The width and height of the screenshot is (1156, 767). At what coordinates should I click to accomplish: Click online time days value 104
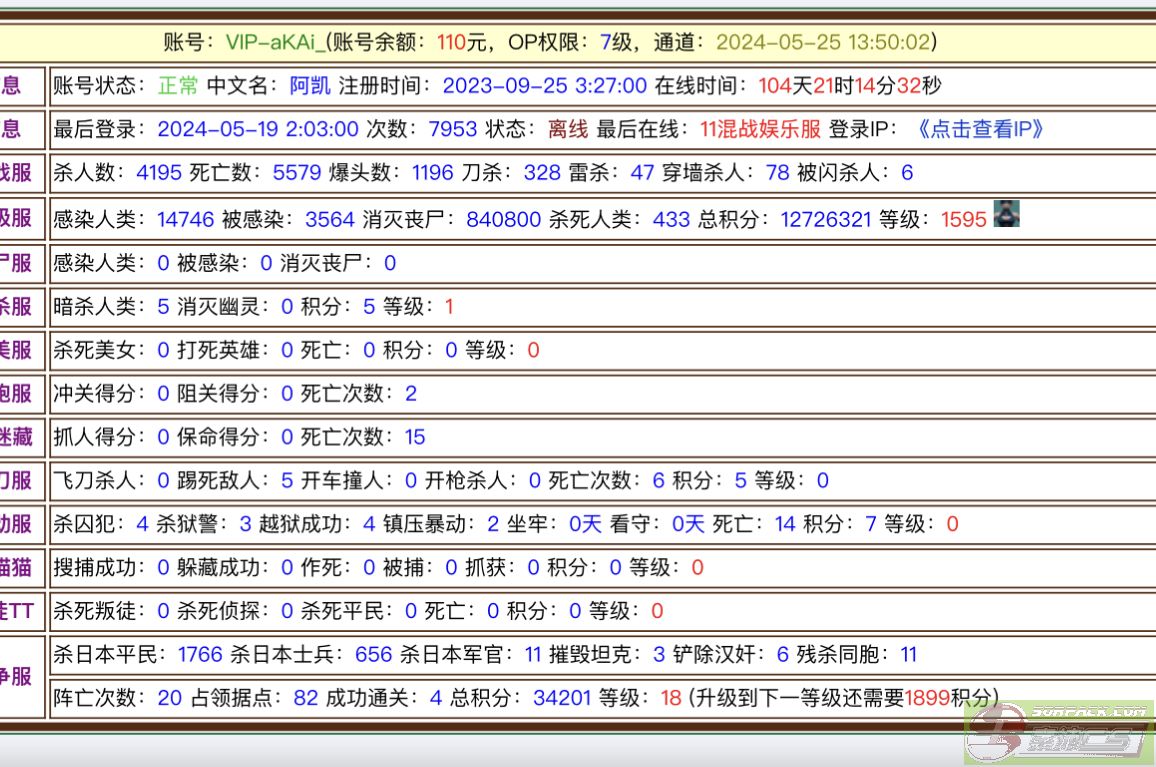coord(775,86)
